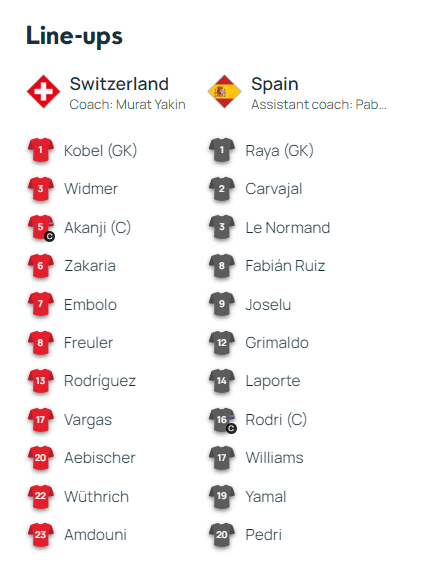Click coach name Murat Yakin
The width and height of the screenshot is (423, 569).
pos(151,105)
